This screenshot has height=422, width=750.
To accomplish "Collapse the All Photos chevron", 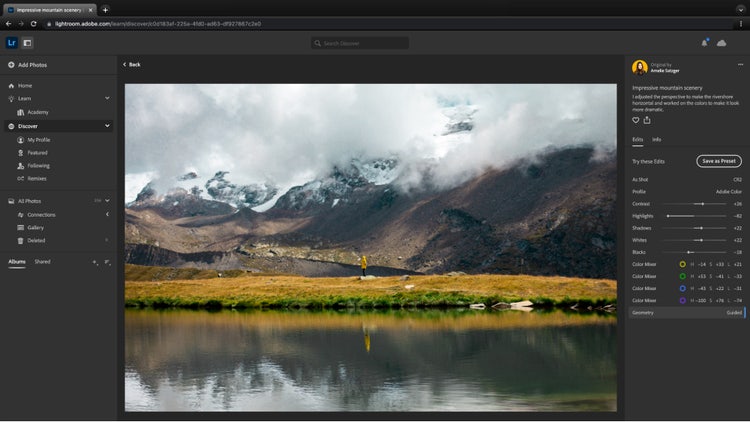I will [107, 200].
